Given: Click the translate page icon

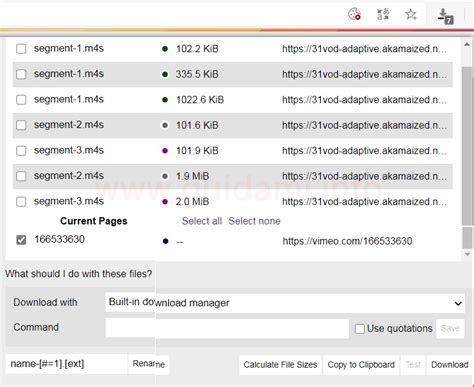Looking at the screenshot, I should coord(383,14).
